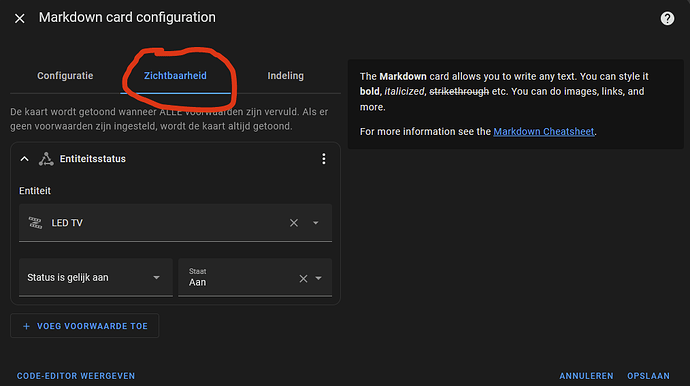The width and height of the screenshot is (690, 386).
Task: Click Voeg voorwaarde toe button
Action: (84, 326)
